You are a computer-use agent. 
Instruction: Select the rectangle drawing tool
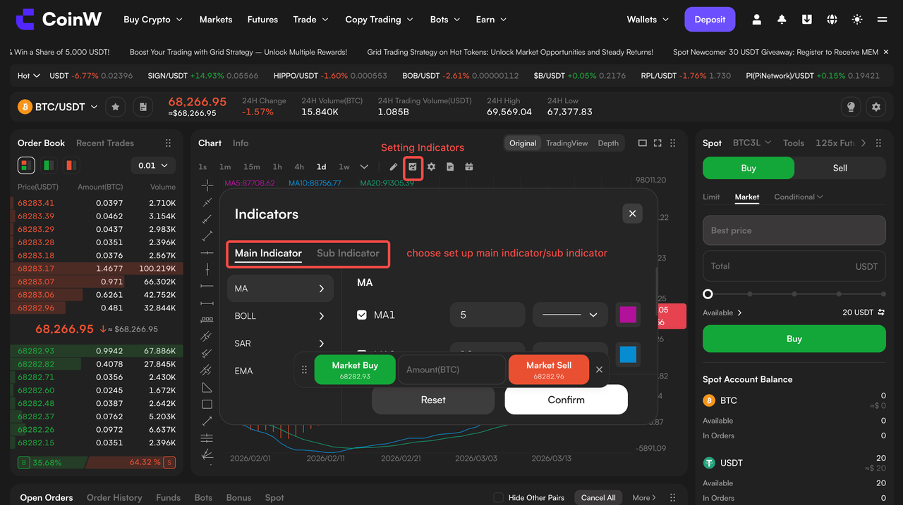pyautogui.click(x=207, y=404)
